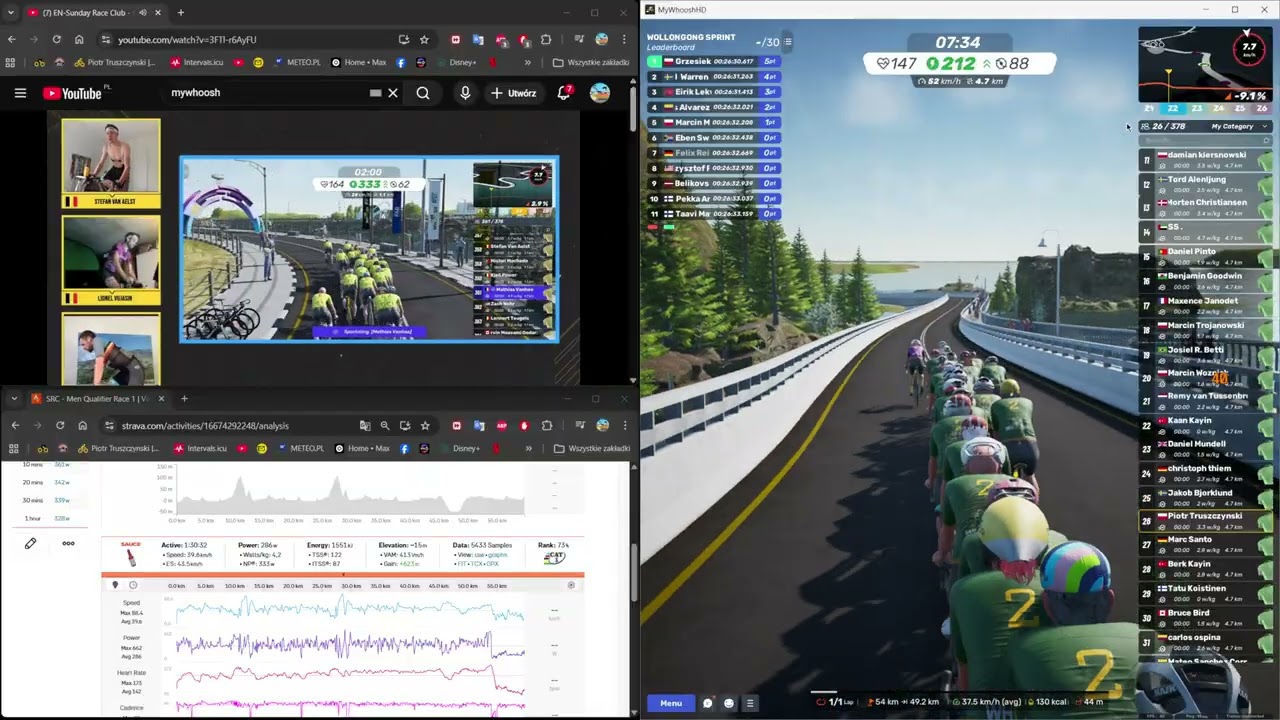The width and height of the screenshot is (1280, 720).
Task: Open the Wszystkie zakładki folder in the Strava window
Action: [x=591, y=449]
